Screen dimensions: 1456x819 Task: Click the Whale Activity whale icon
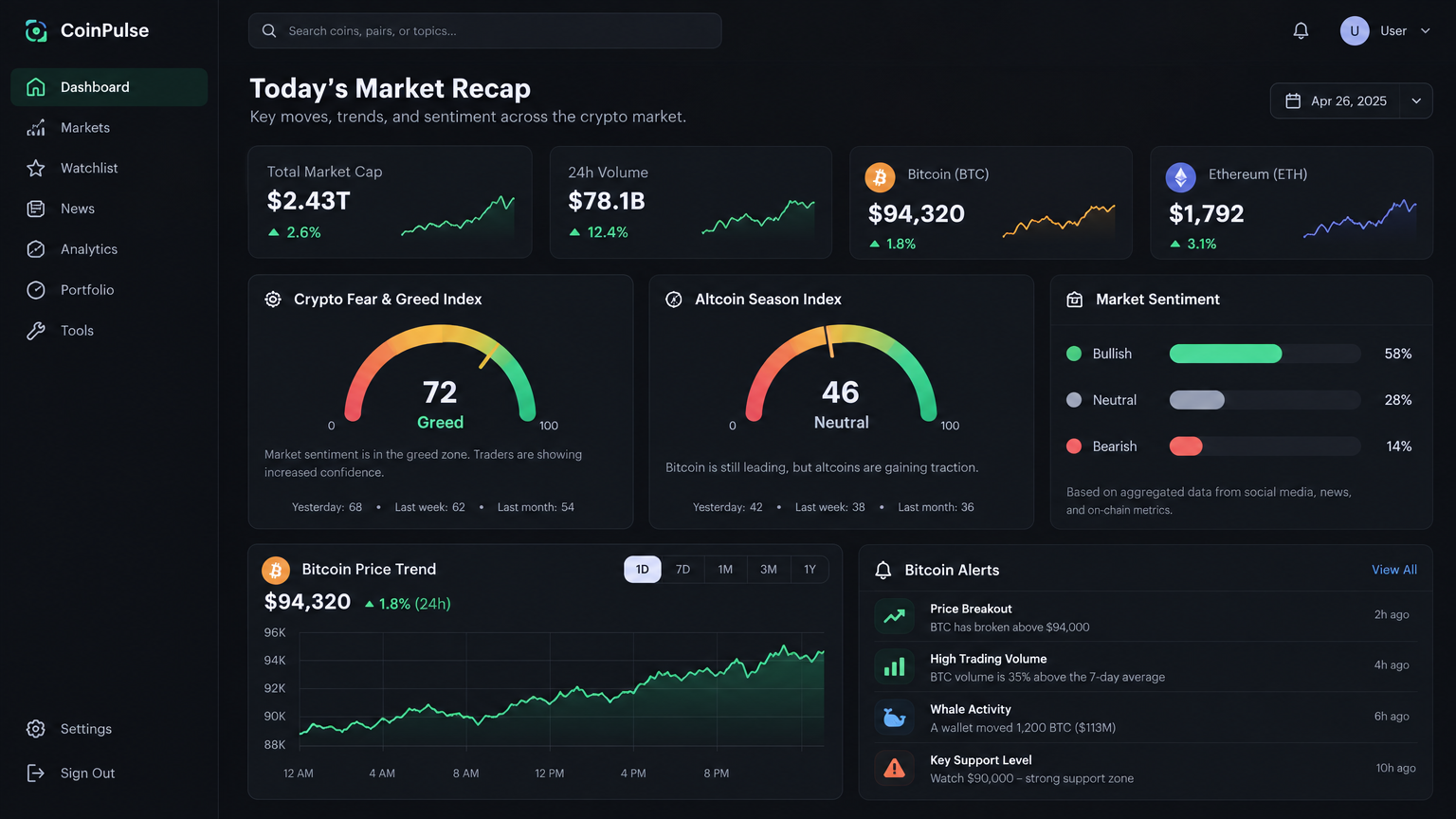click(x=894, y=718)
